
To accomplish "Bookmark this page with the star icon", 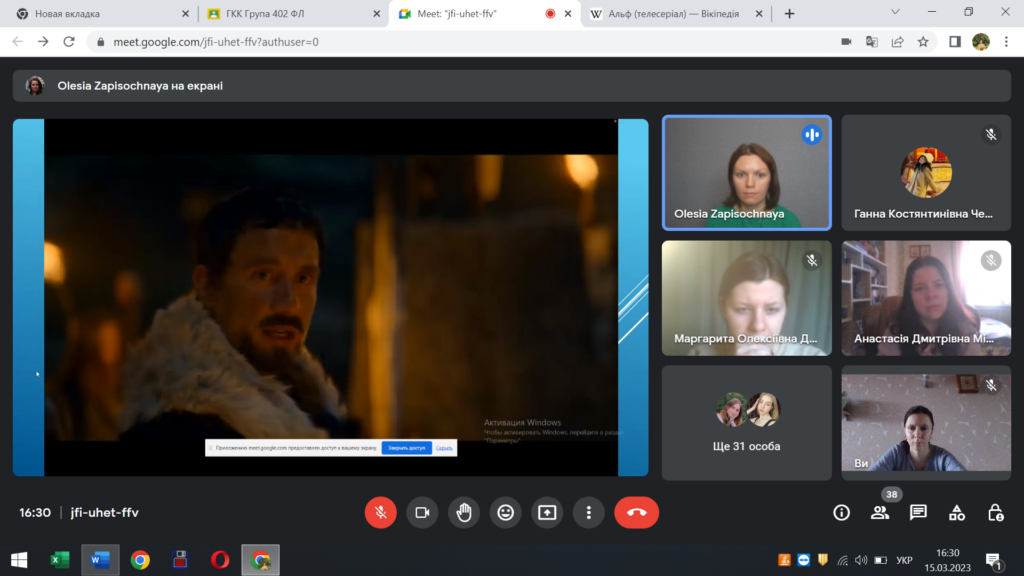I will pos(923,42).
